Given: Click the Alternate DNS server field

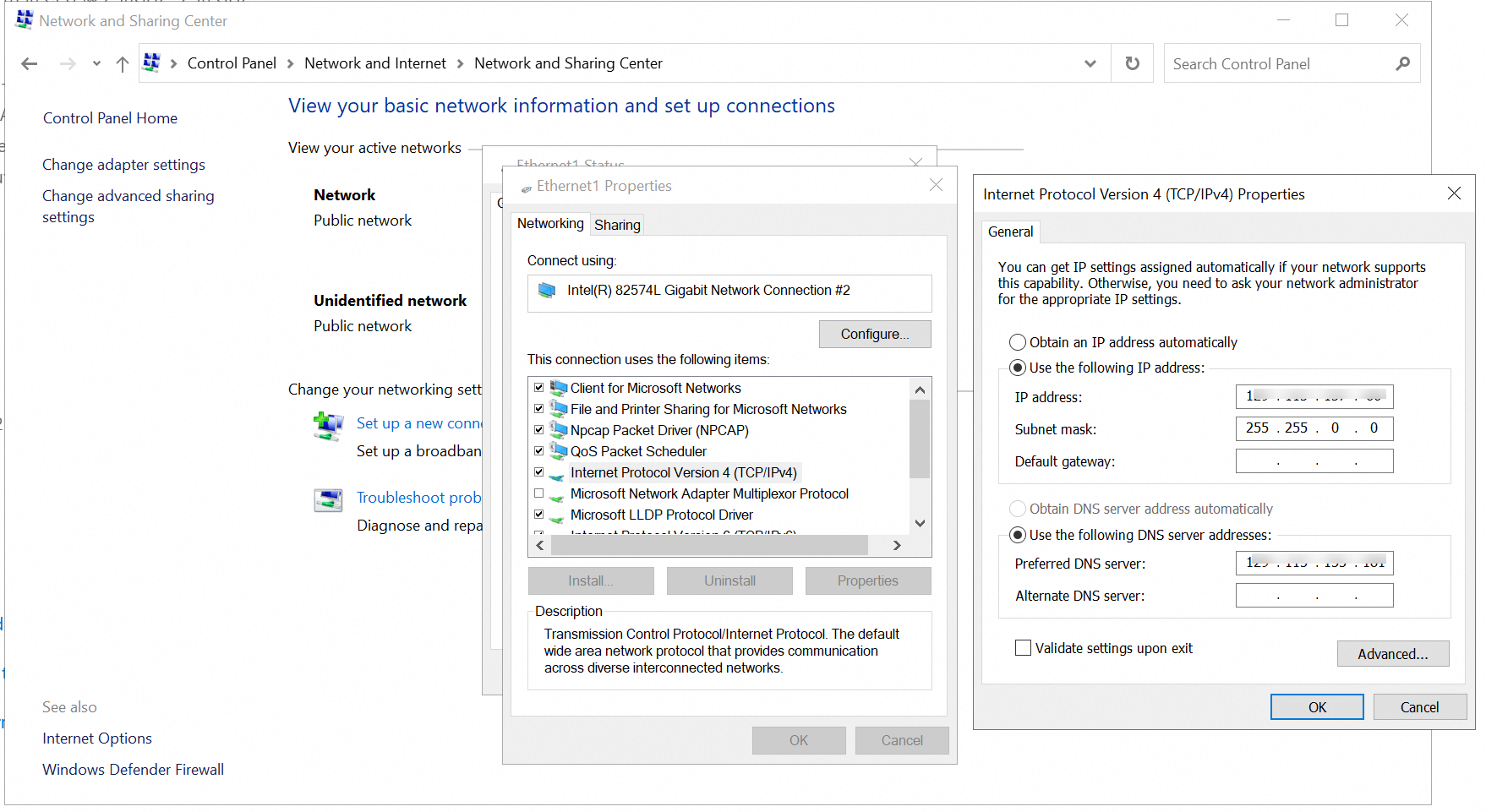Looking at the screenshot, I should pyautogui.click(x=1314, y=595).
